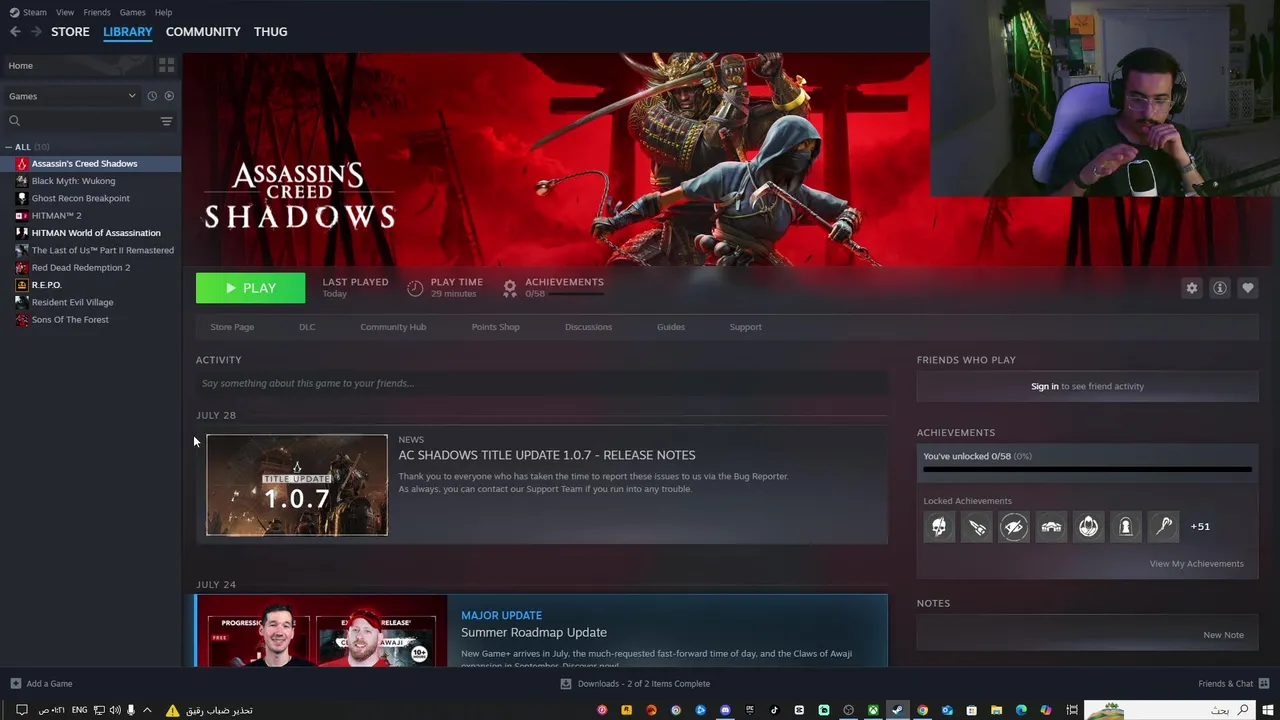Open the Discussions link
The image size is (1280, 720).
[588, 327]
